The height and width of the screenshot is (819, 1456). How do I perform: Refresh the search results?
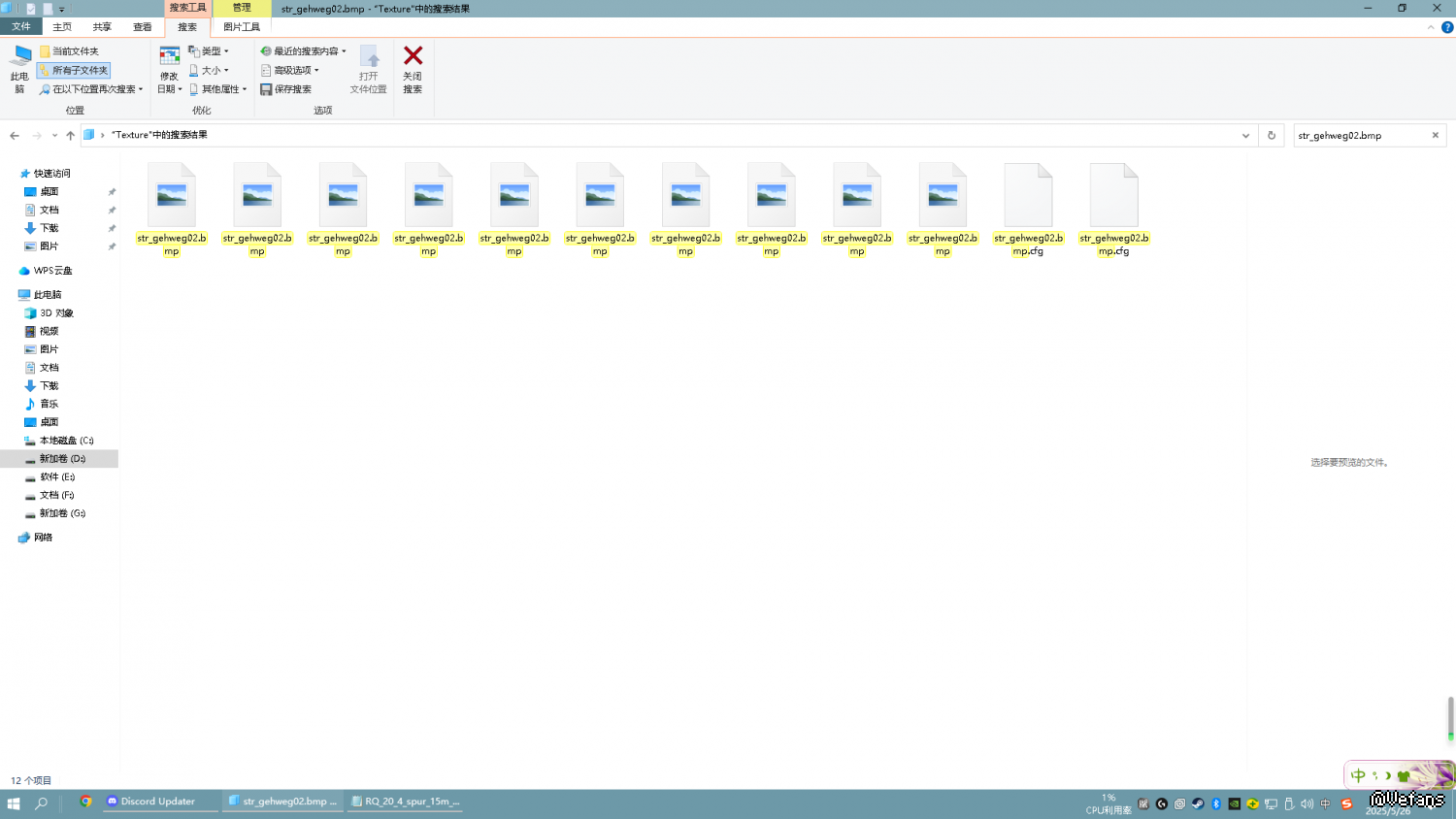click(1272, 136)
